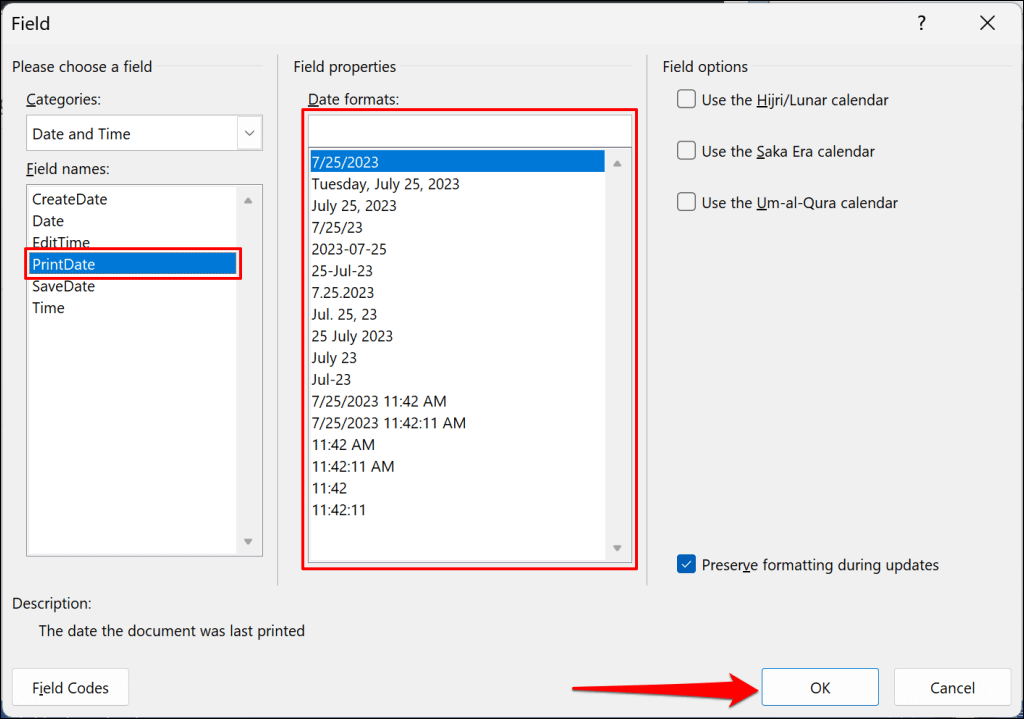The width and height of the screenshot is (1024, 719).
Task: Select the EditTime field
Action: [61, 243]
